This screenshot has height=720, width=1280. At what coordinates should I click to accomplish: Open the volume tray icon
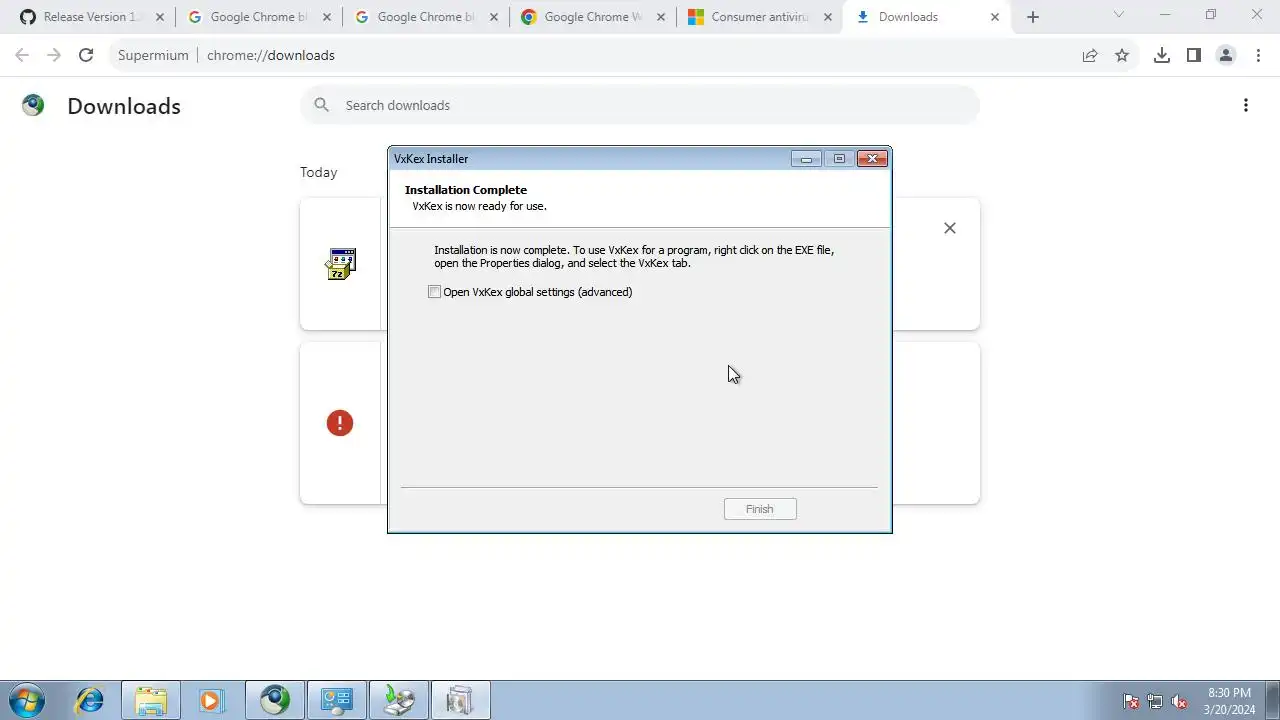[1179, 701]
